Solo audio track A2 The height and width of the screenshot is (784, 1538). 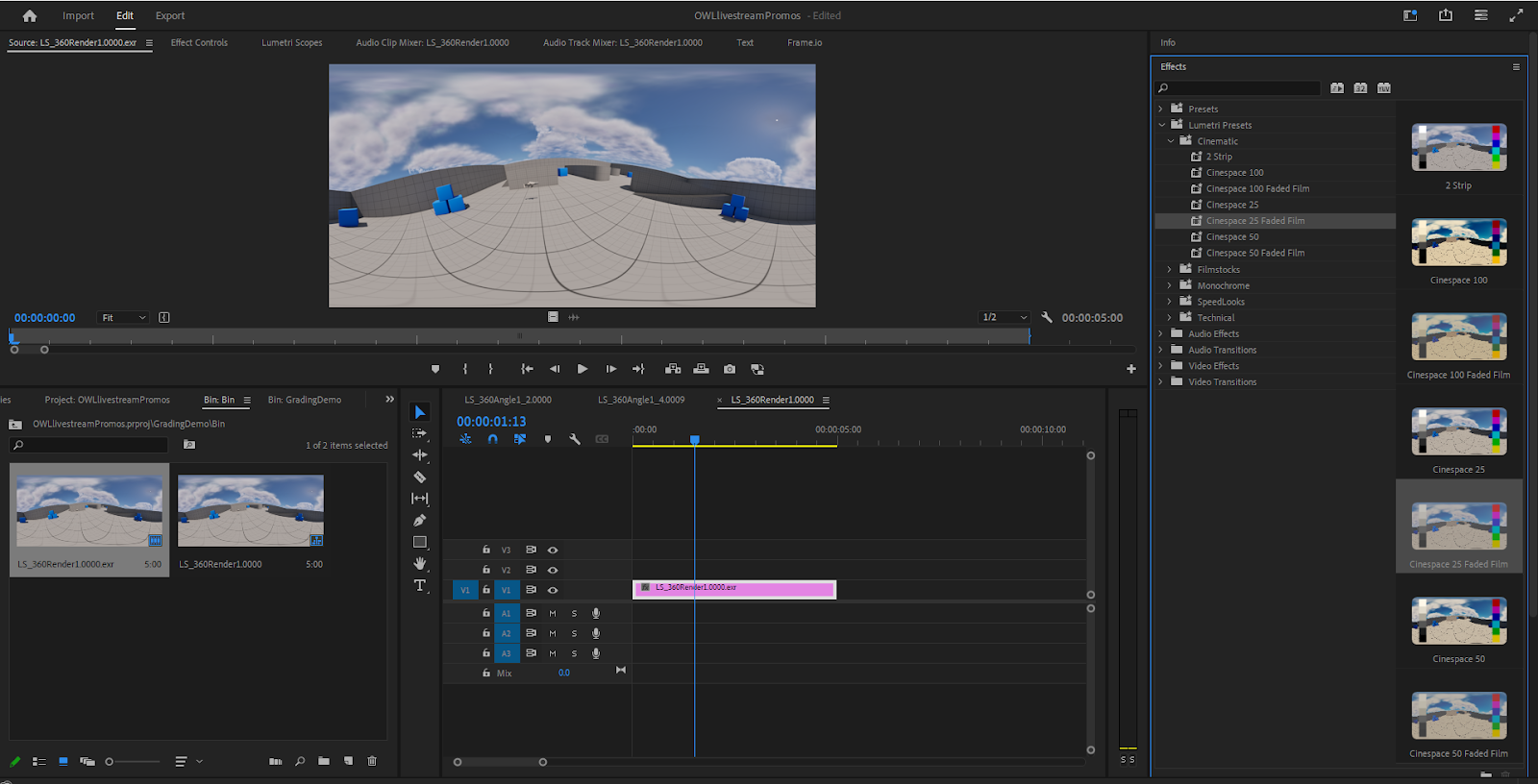pyautogui.click(x=575, y=633)
